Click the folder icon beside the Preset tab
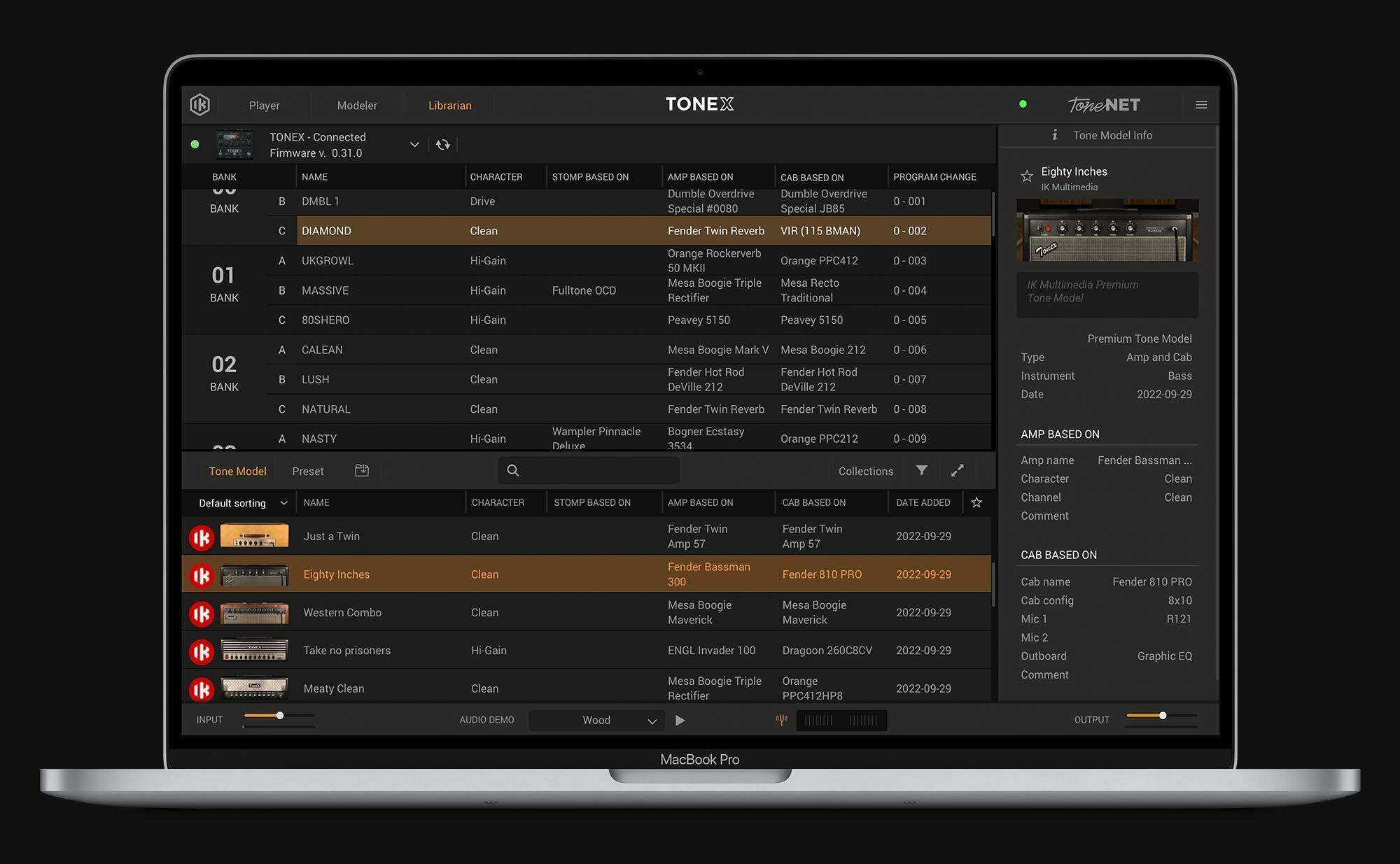Image resolution: width=1400 pixels, height=864 pixels. [362, 471]
